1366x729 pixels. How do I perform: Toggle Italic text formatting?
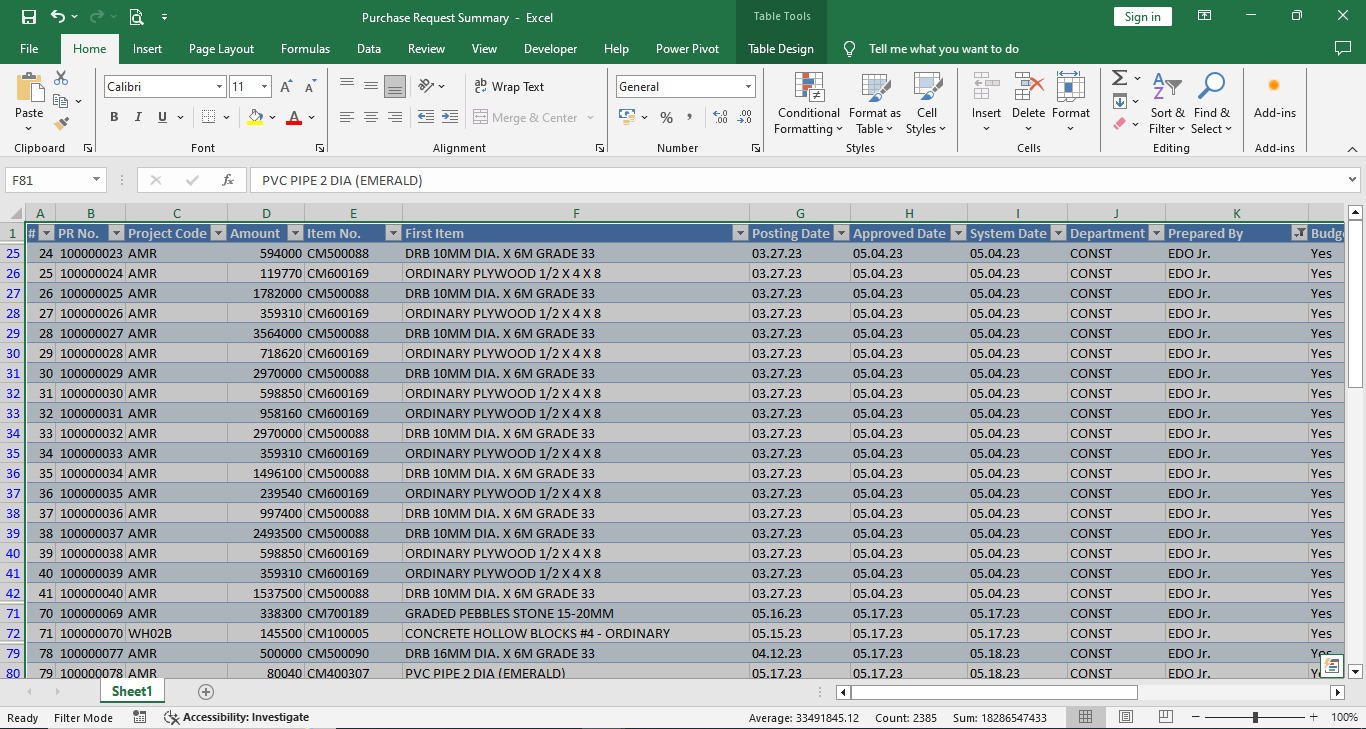pos(138,117)
